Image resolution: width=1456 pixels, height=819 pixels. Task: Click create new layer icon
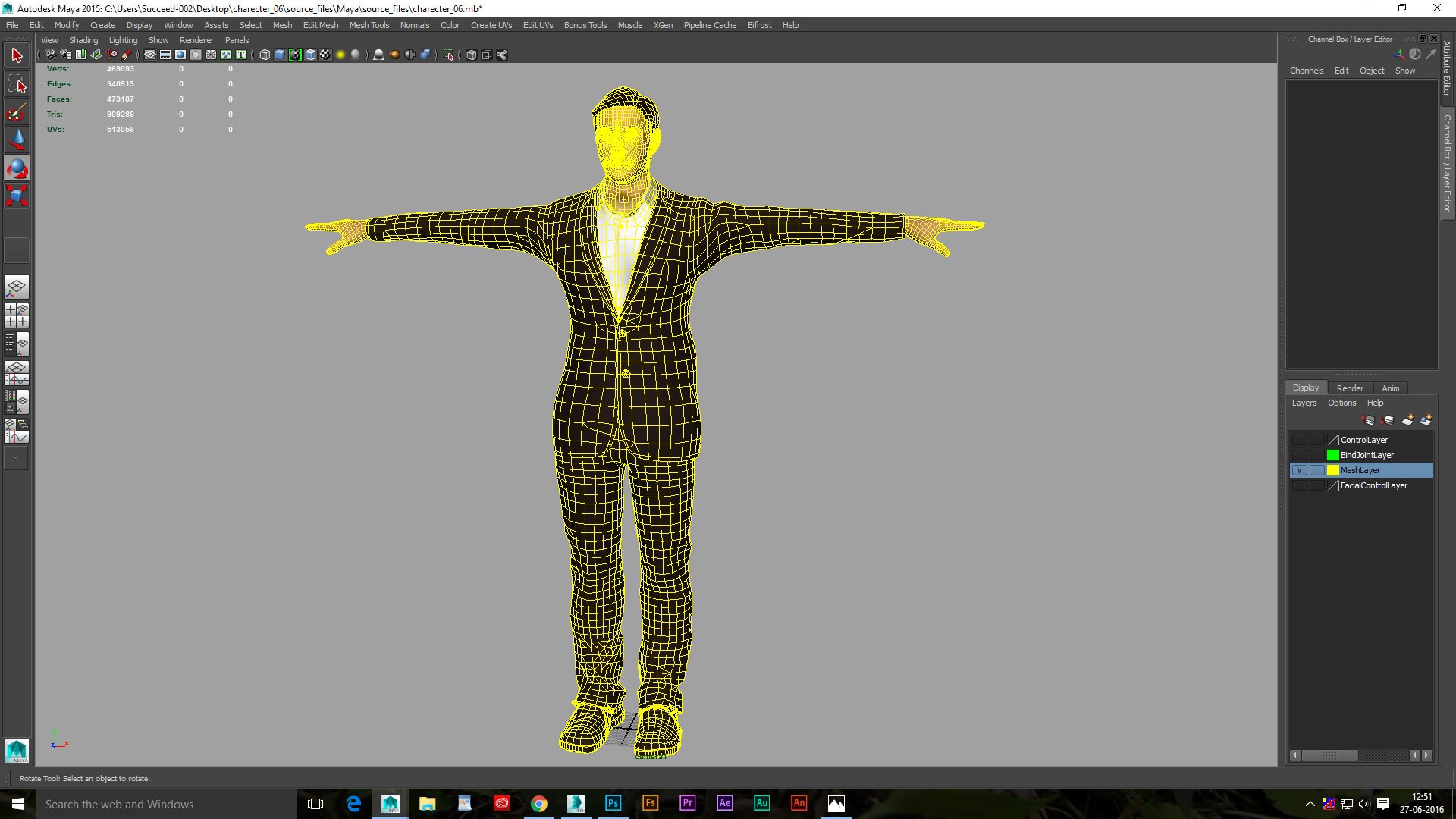pyautogui.click(x=1407, y=420)
